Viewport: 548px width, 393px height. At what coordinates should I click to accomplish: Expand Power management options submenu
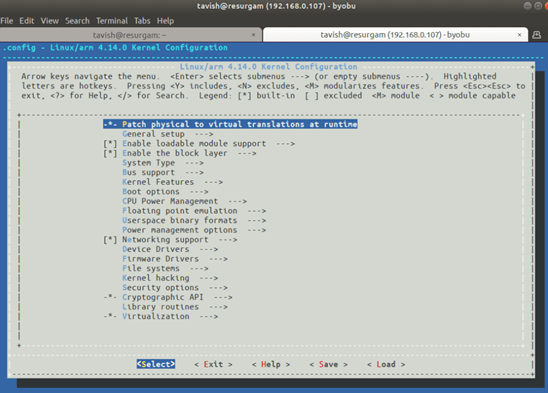[x=194, y=230]
